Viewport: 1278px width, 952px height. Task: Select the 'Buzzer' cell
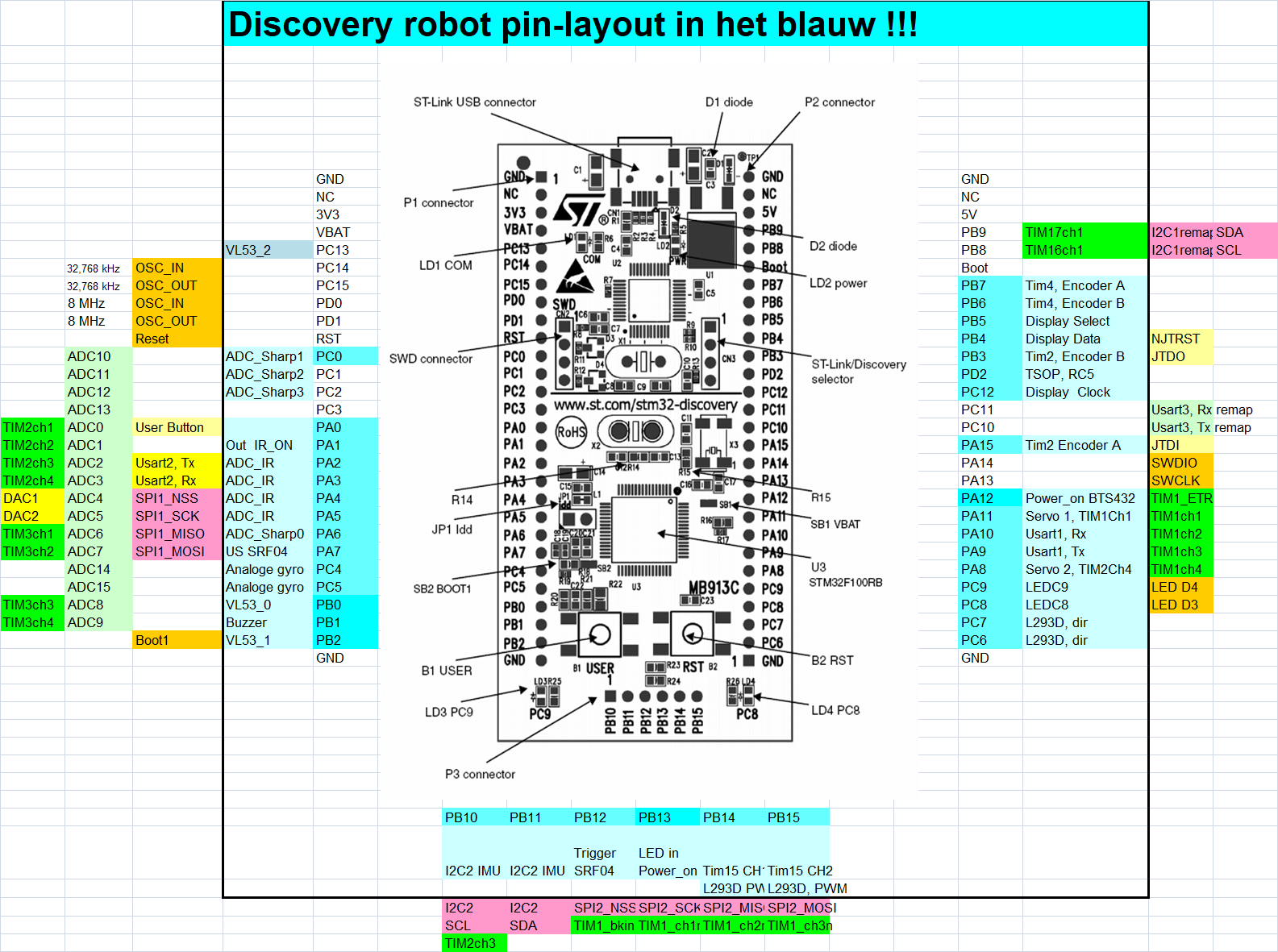pos(269,622)
